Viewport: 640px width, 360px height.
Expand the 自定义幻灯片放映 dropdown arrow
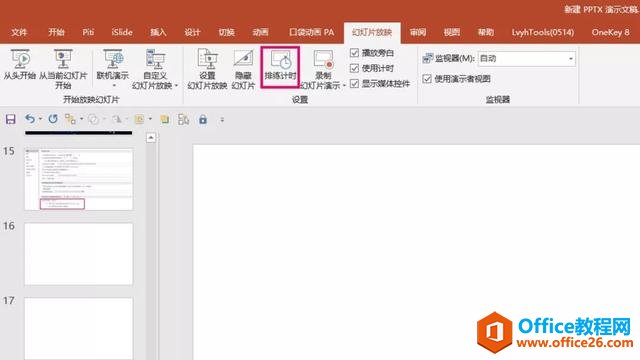pos(176,86)
